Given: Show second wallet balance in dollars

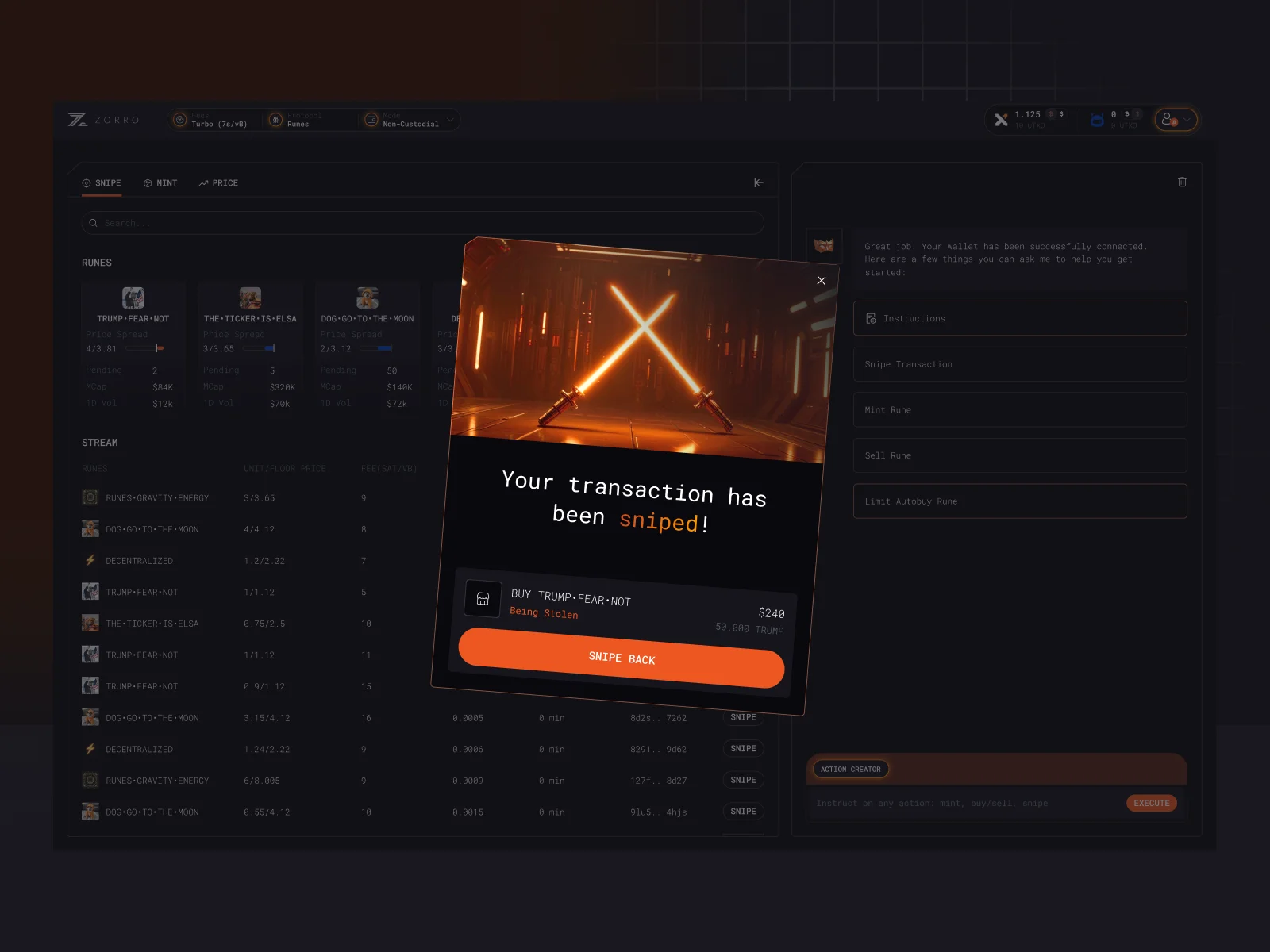Looking at the screenshot, I should click(1137, 114).
